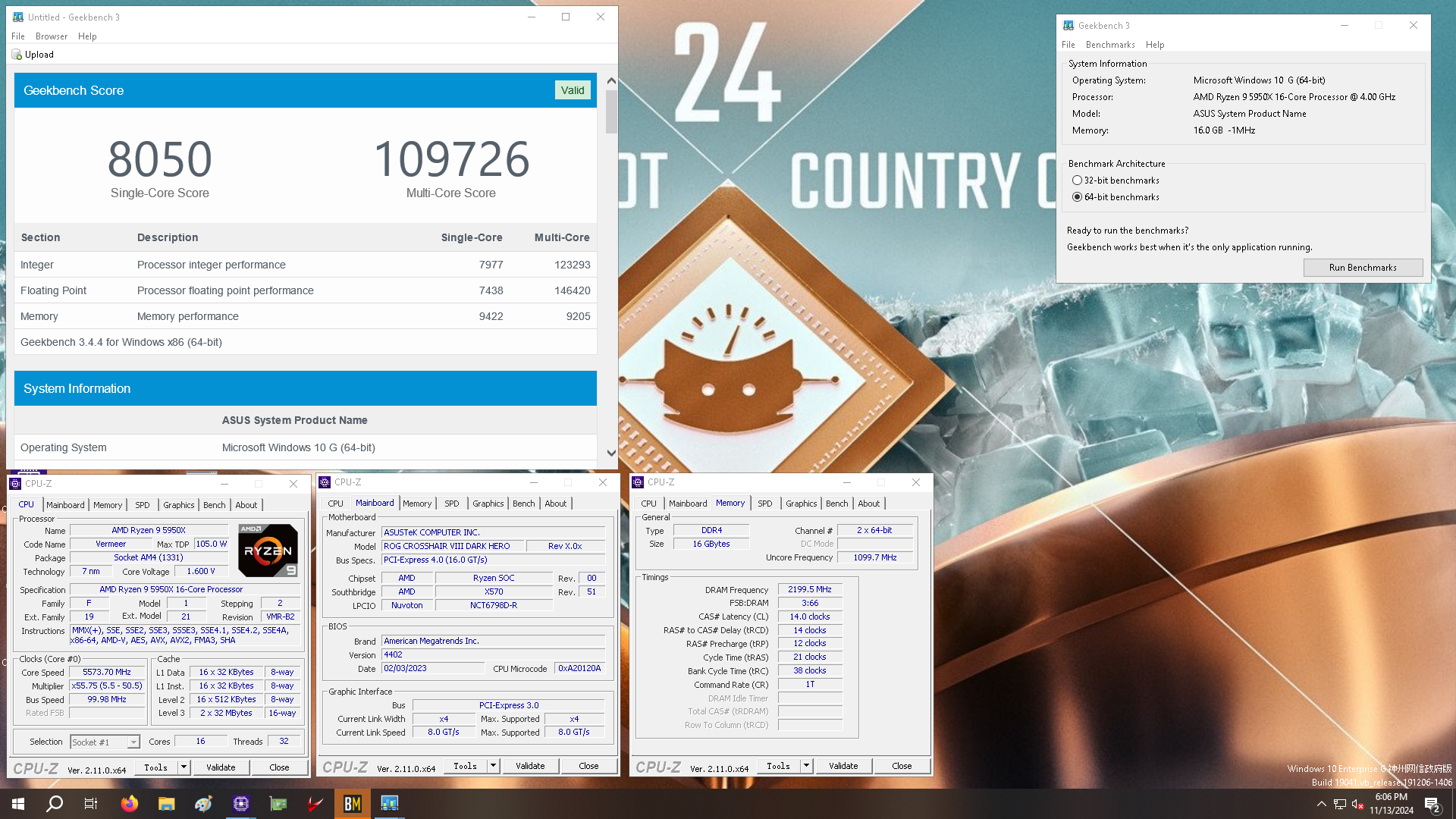Image resolution: width=1456 pixels, height=819 pixels.
Task: Select the SPD tab in the Memory CPU-Z window
Action: [765, 504]
